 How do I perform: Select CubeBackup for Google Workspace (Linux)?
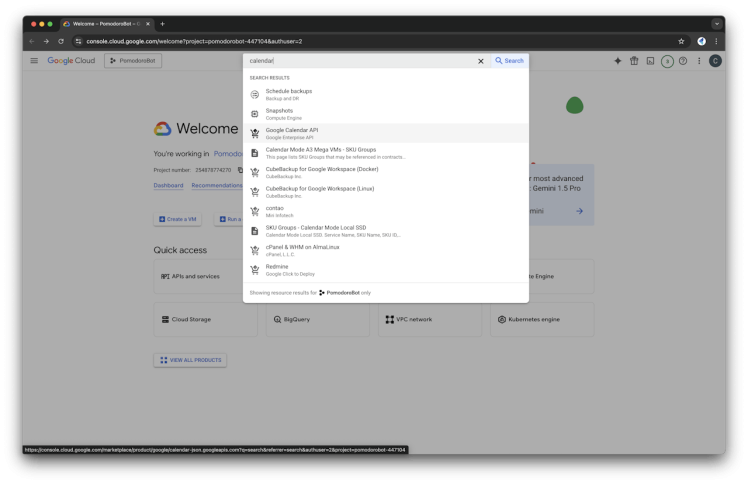tap(385, 192)
